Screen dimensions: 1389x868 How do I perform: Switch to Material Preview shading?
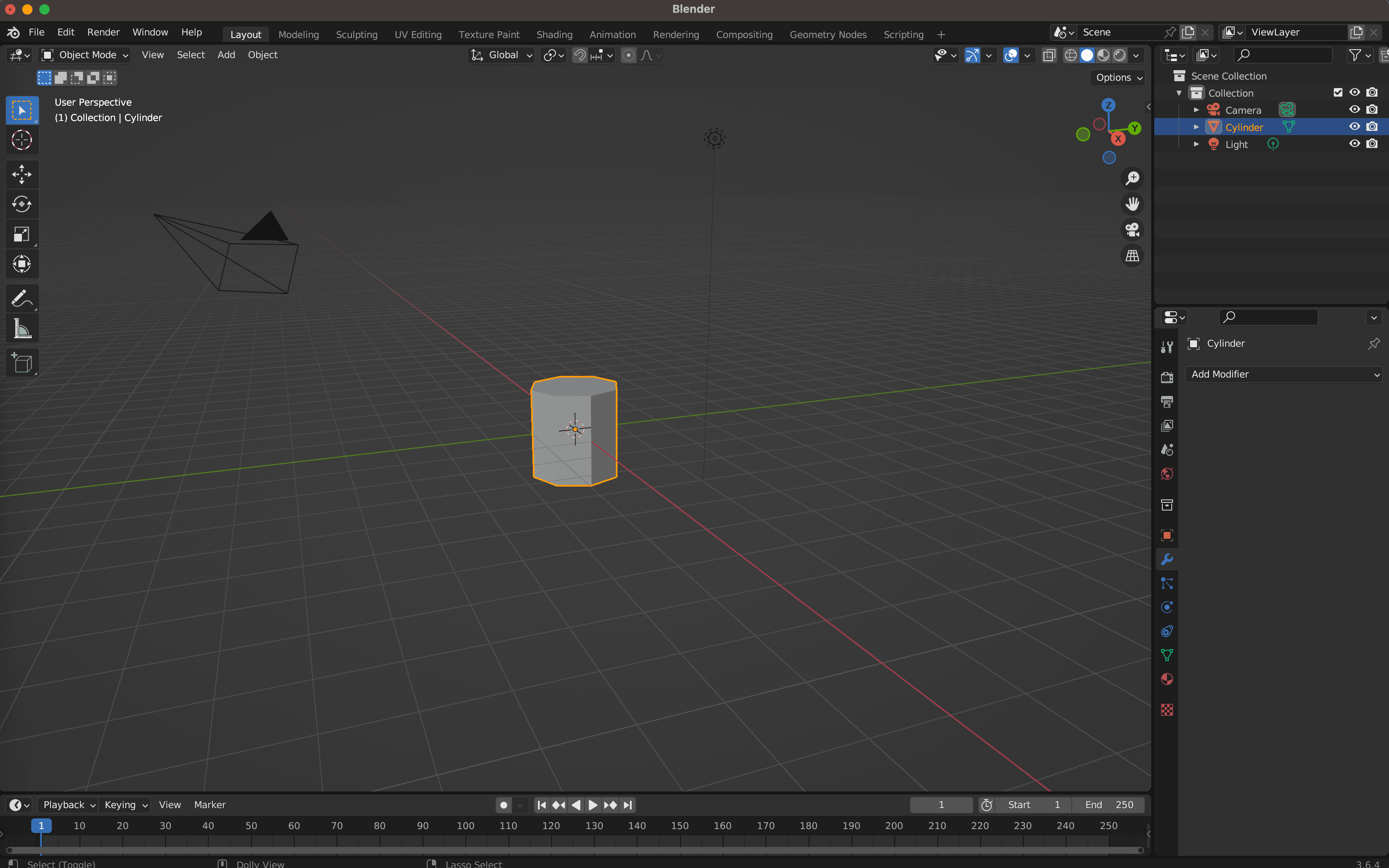(x=1103, y=55)
